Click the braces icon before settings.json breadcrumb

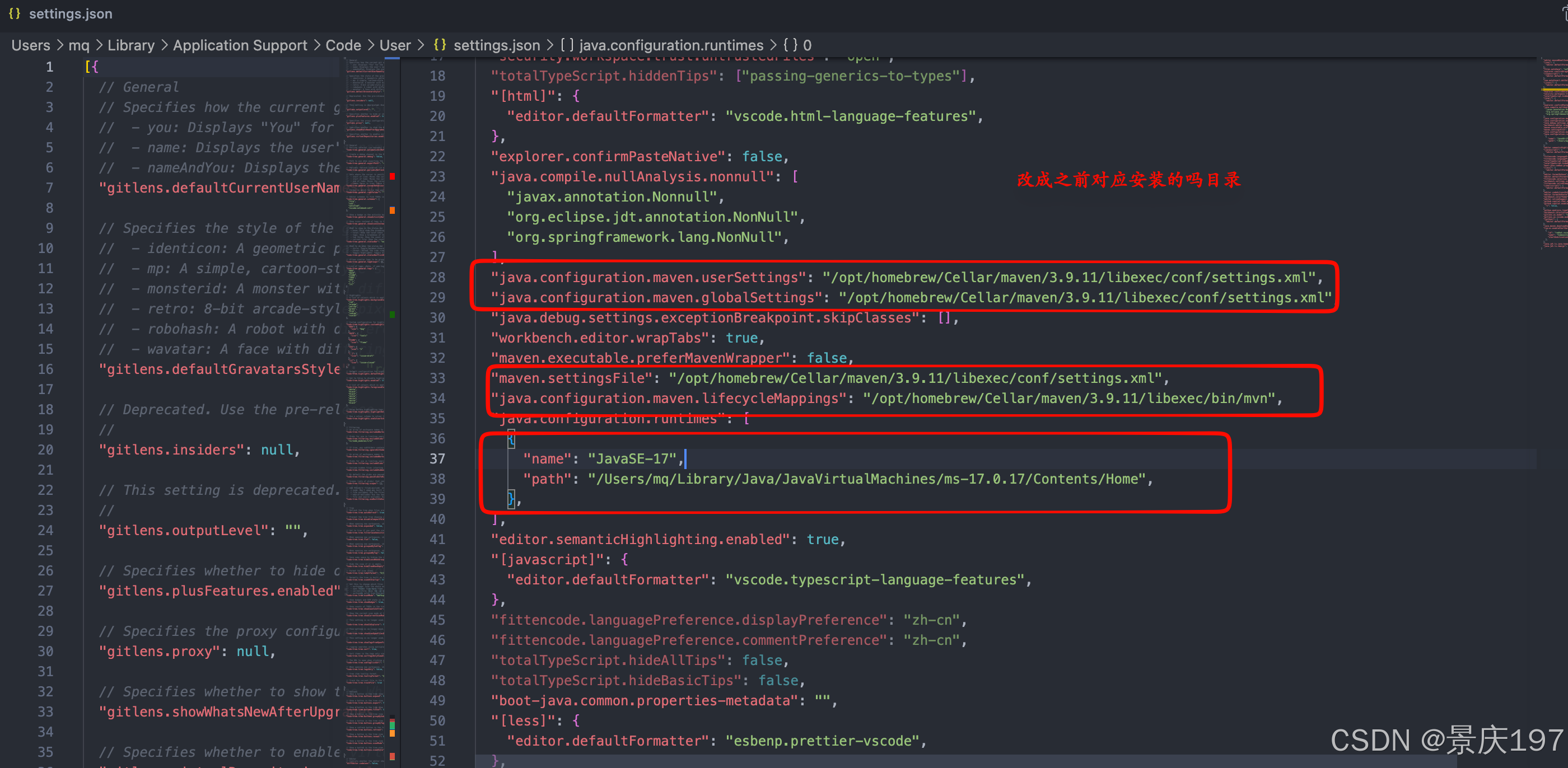point(440,45)
